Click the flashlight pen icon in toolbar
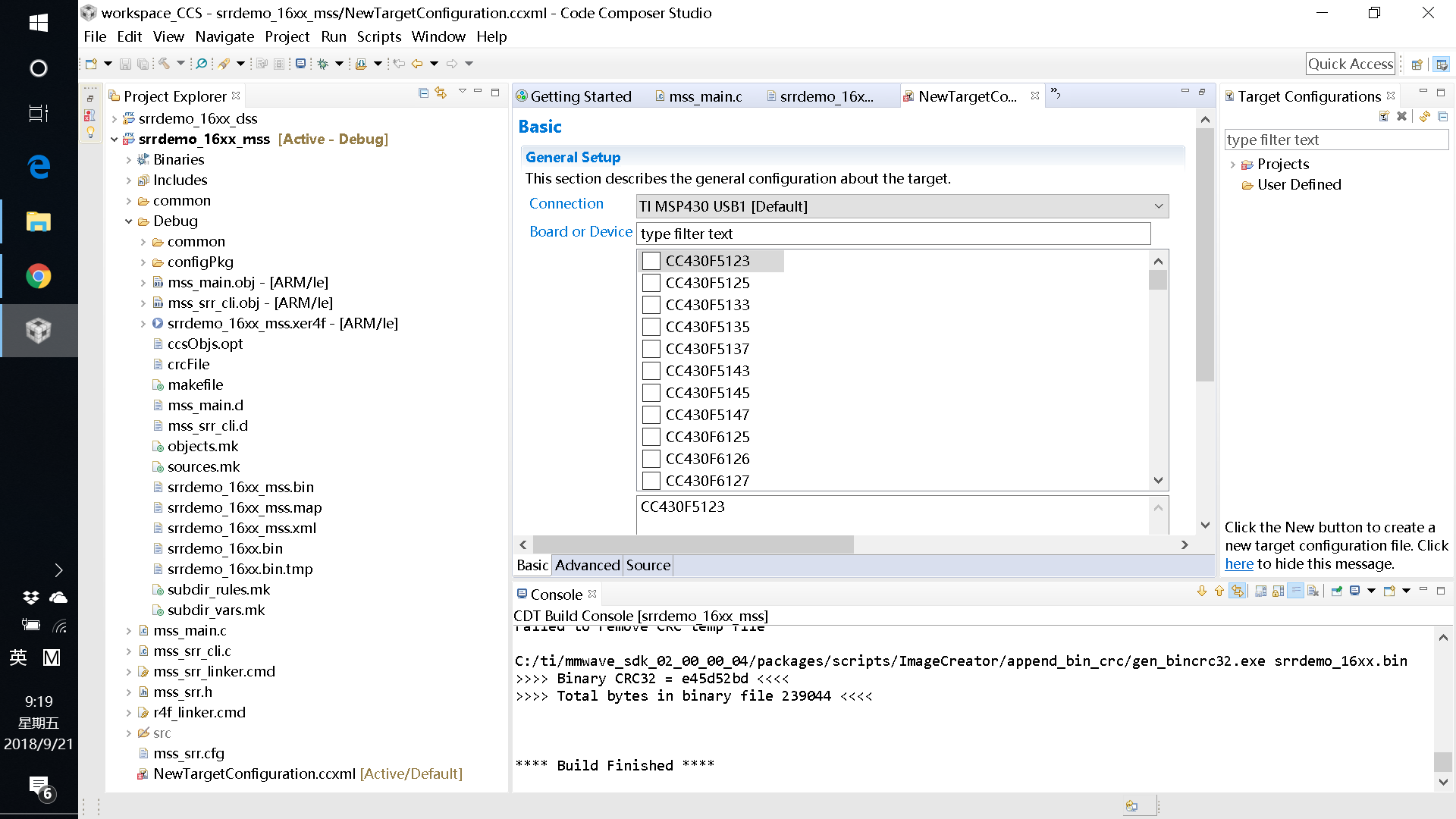This screenshot has width=1456, height=819. [x=224, y=64]
